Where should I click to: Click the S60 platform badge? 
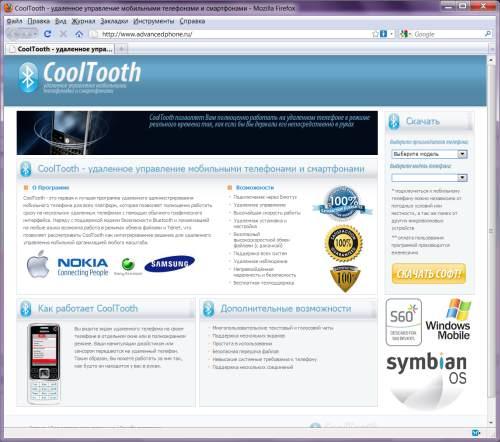click(404, 322)
